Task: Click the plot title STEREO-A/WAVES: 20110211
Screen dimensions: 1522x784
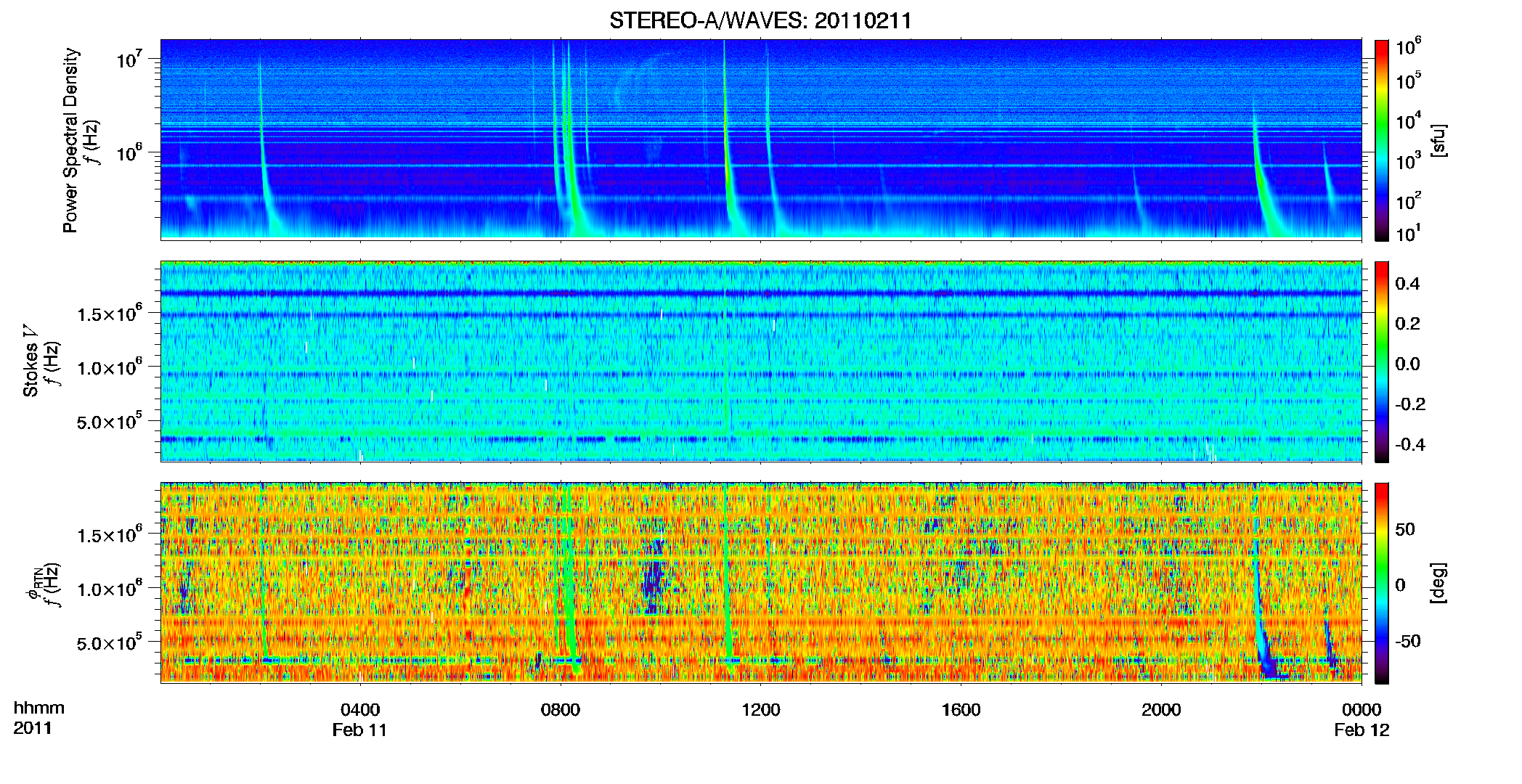Action: (x=760, y=20)
